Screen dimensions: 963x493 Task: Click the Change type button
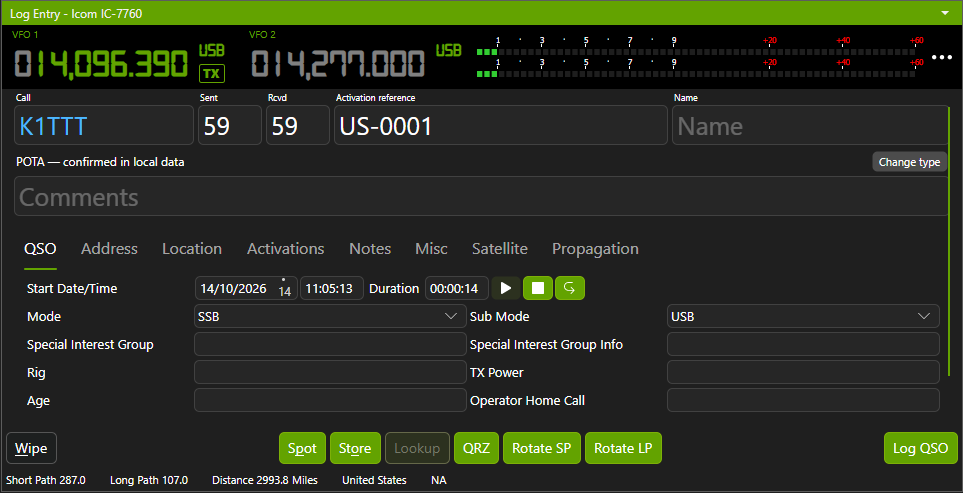(910, 162)
